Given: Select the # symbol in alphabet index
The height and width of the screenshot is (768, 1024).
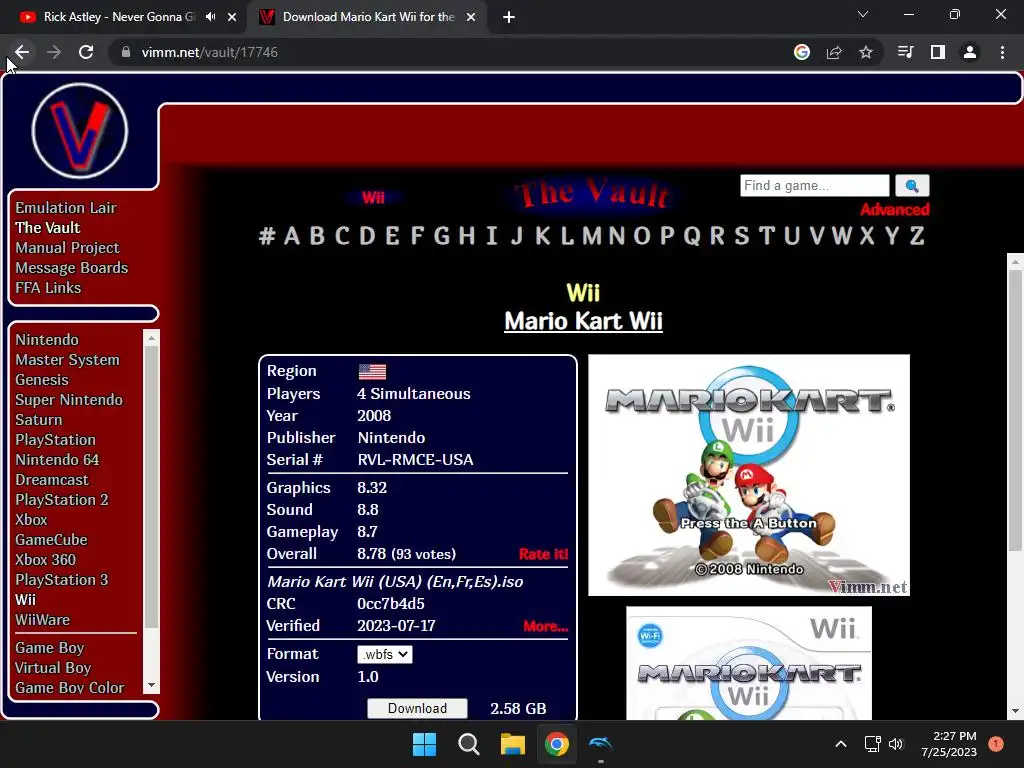Looking at the screenshot, I should coord(266,235).
